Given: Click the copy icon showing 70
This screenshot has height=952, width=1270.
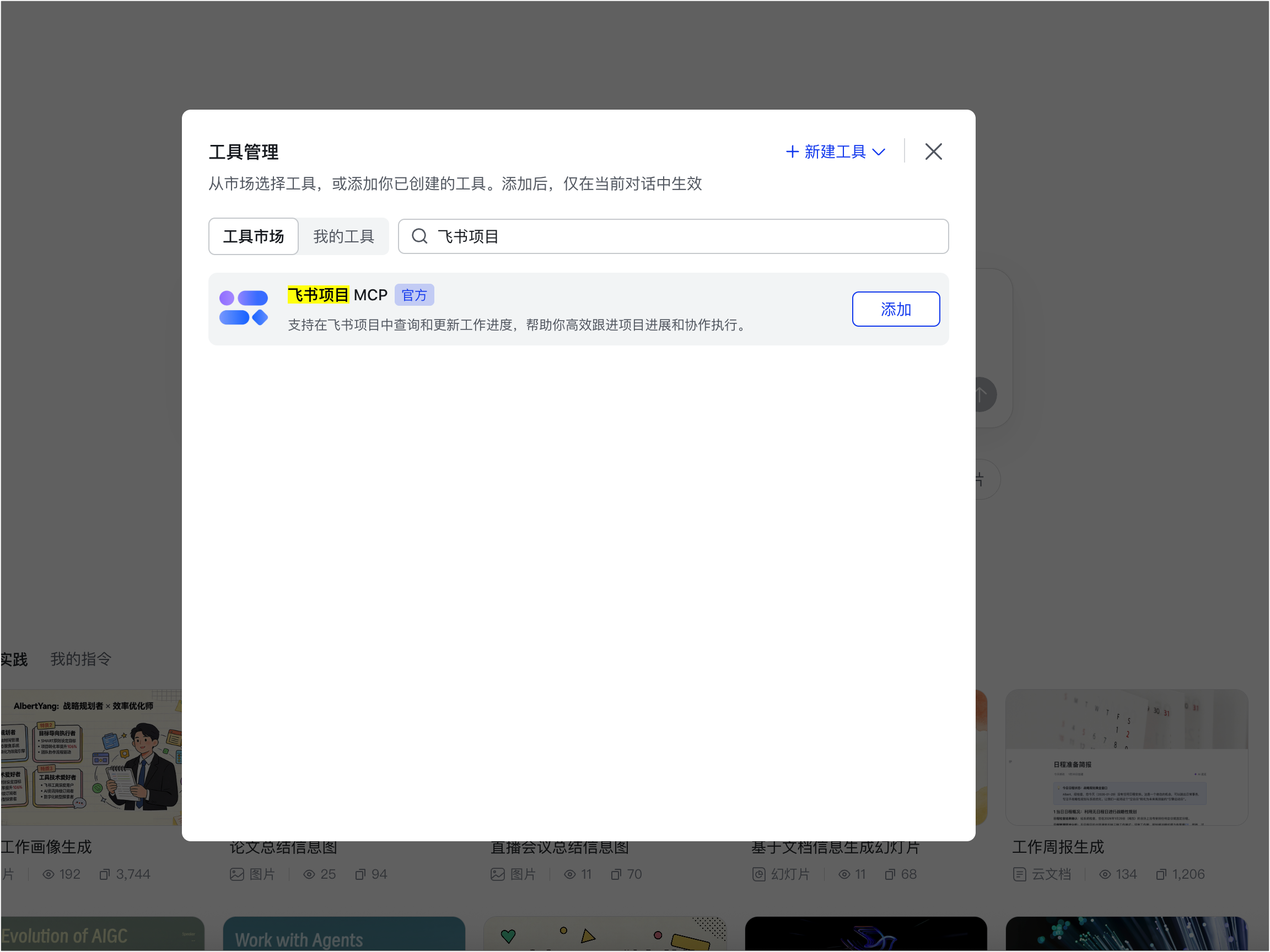Looking at the screenshot, I should pos(616,874).
